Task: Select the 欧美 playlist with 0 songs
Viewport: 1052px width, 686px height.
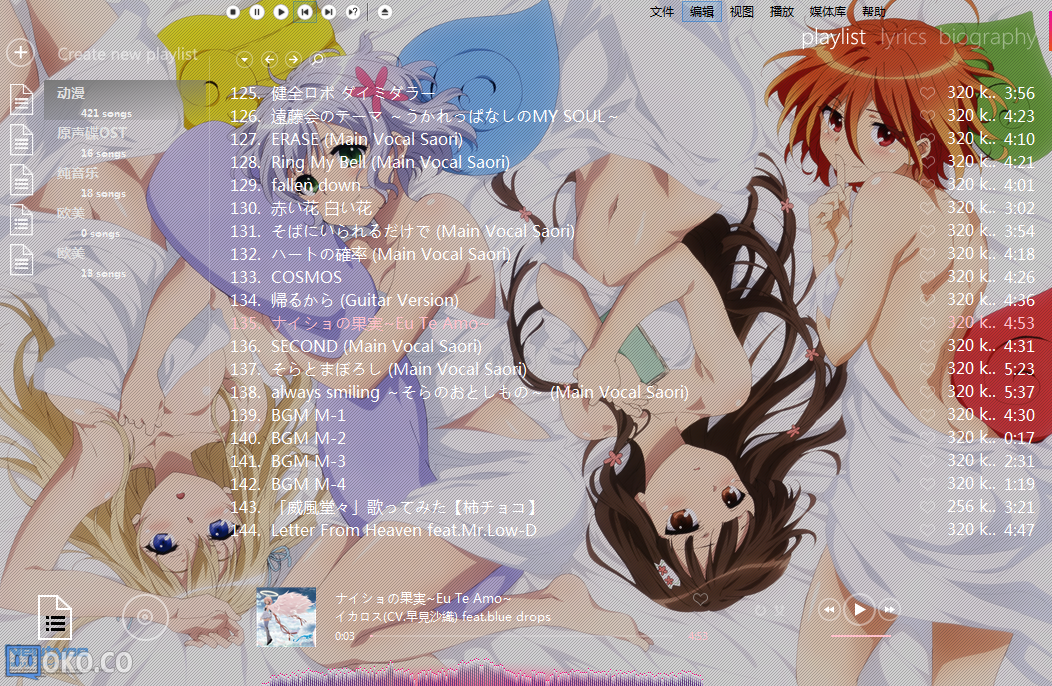Action: pyautogui.click(x=126, y=221)
